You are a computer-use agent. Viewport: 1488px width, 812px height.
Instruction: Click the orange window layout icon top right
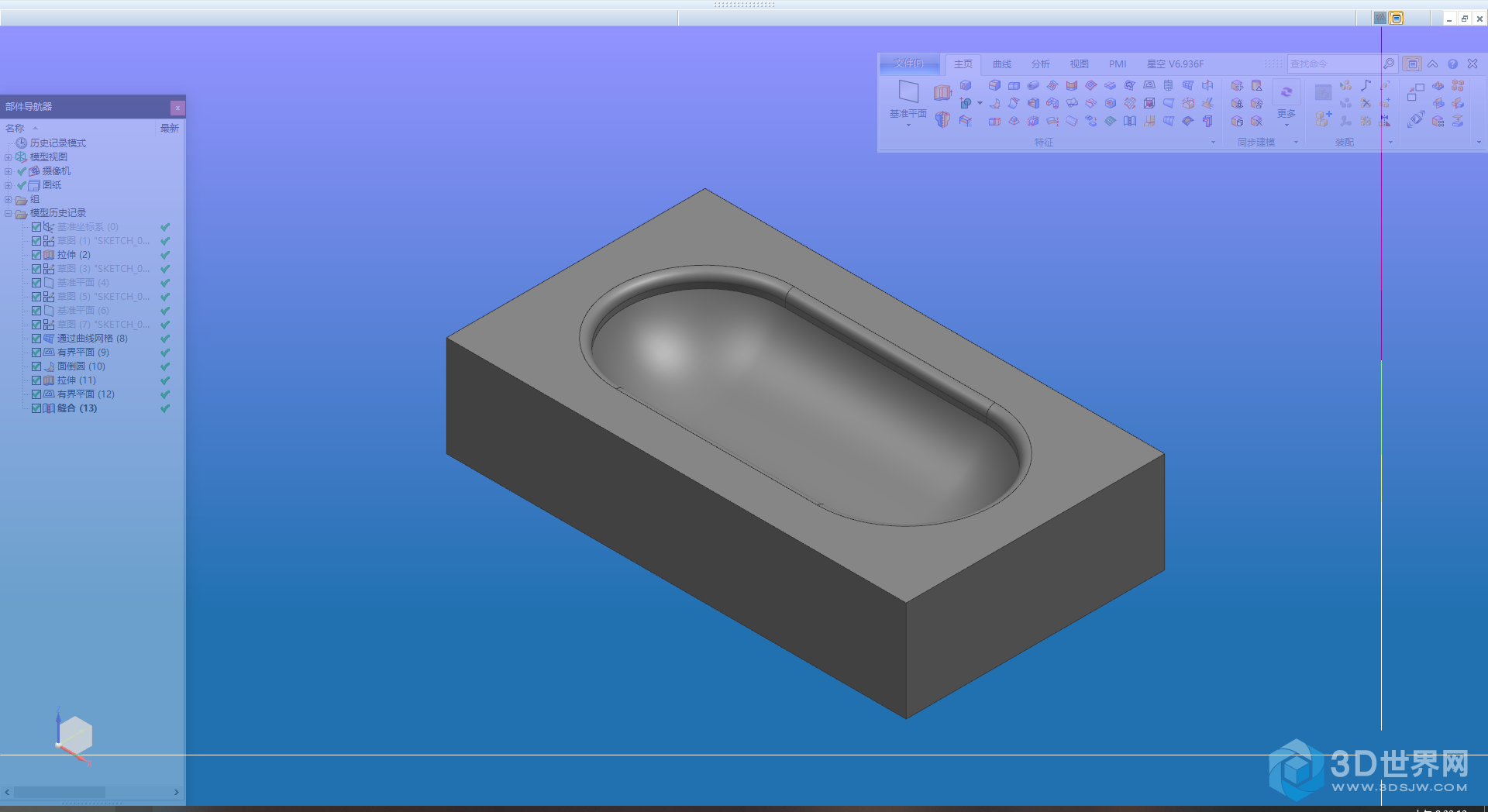point(1397,18)
